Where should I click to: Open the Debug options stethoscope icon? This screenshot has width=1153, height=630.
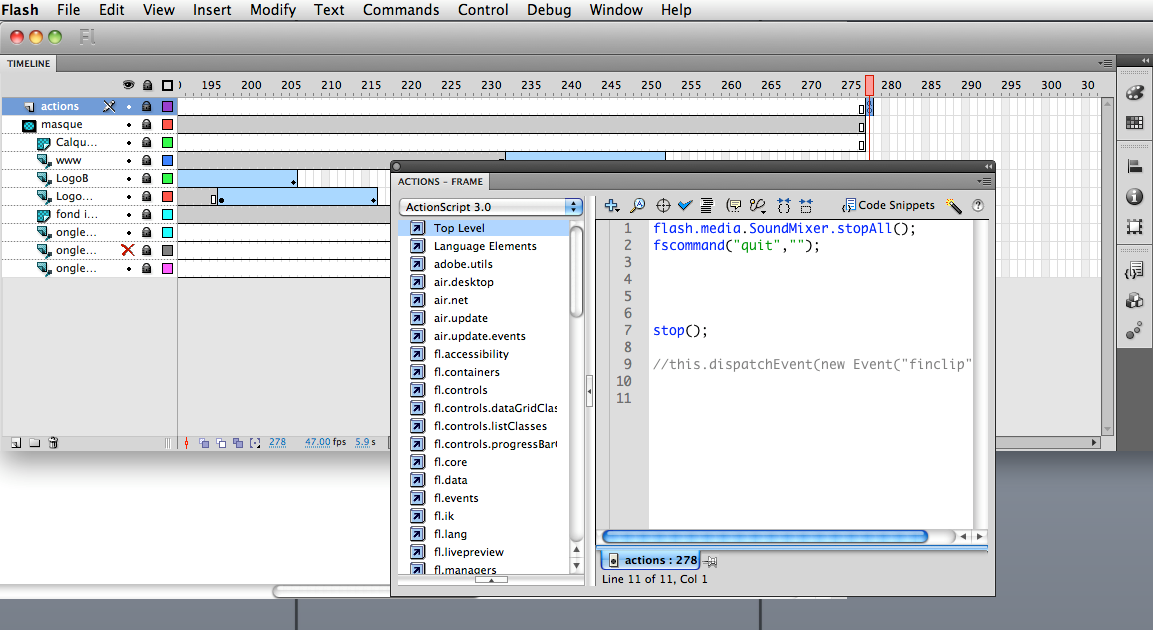click(757, 205)
